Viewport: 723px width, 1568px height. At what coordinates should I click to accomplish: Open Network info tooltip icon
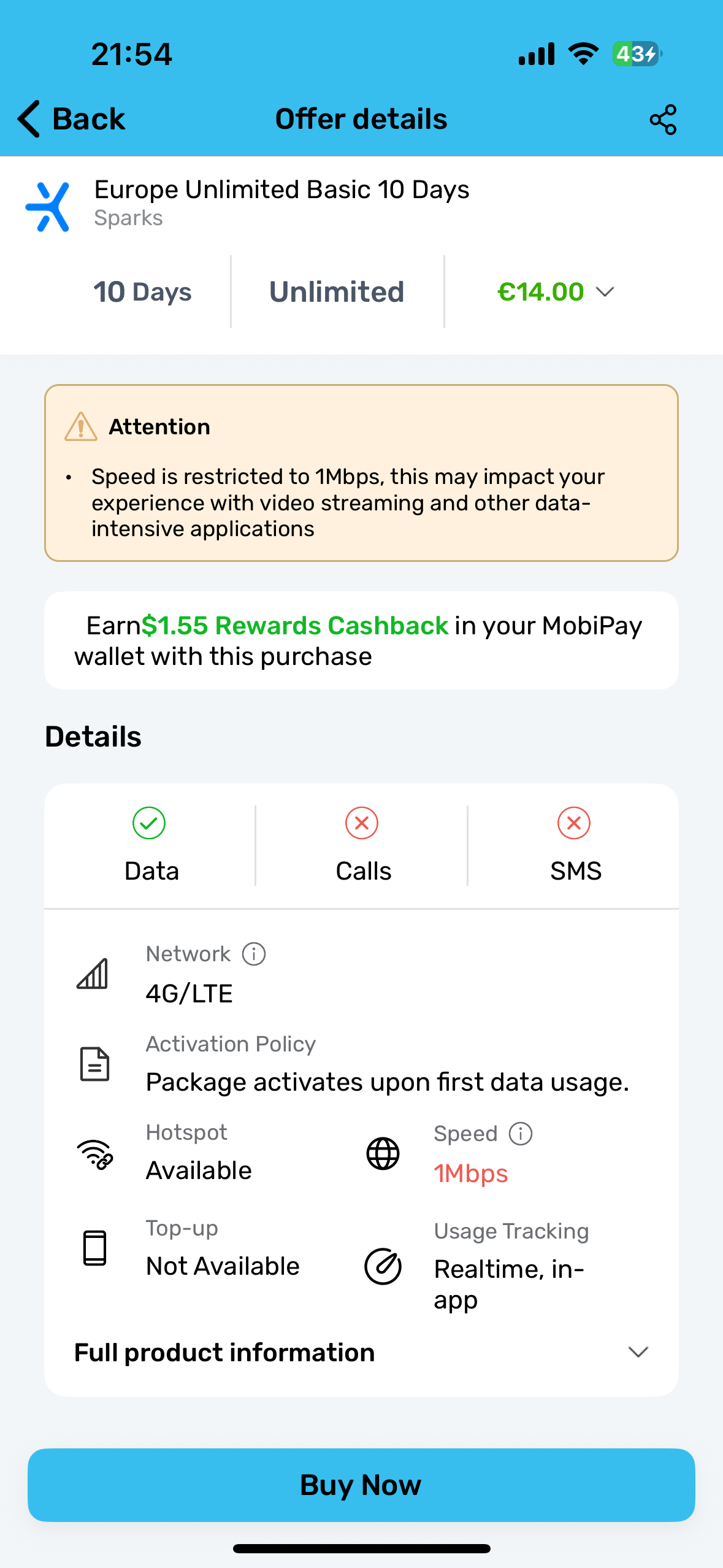pyautogui.click(x=254, y=954)
